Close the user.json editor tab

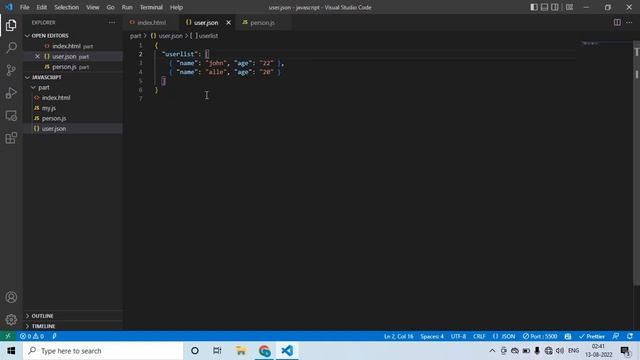[229, 23]
